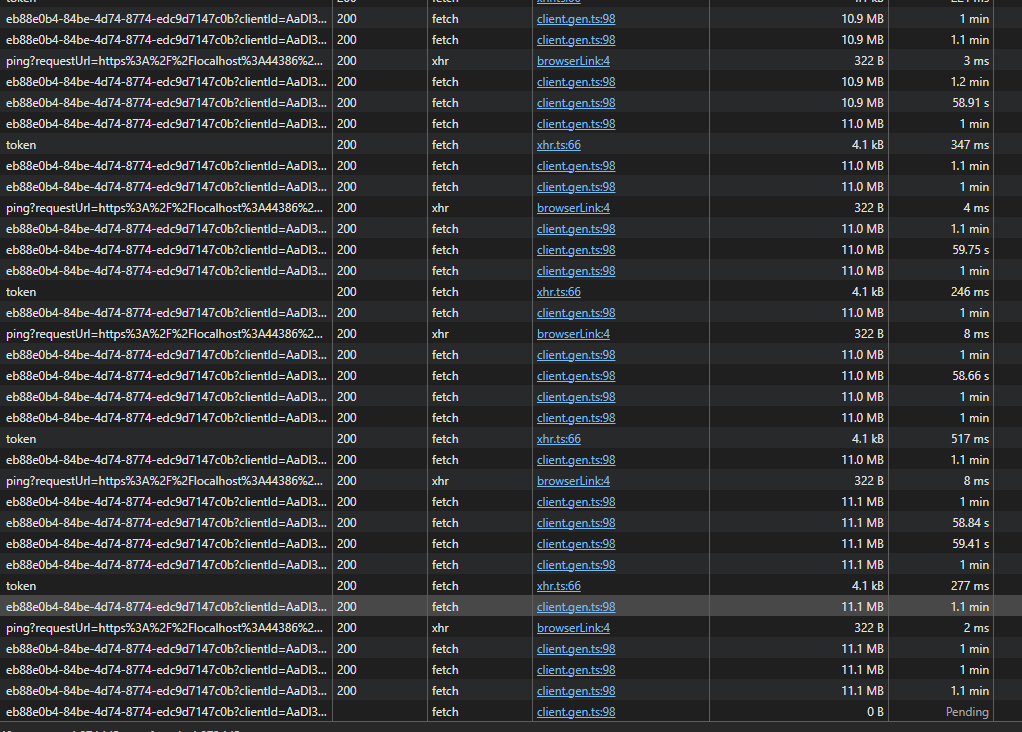Select the ping request name taking 2 ms
The height and width of the screenshot is (732, 1022).
(x=165, y=628)
